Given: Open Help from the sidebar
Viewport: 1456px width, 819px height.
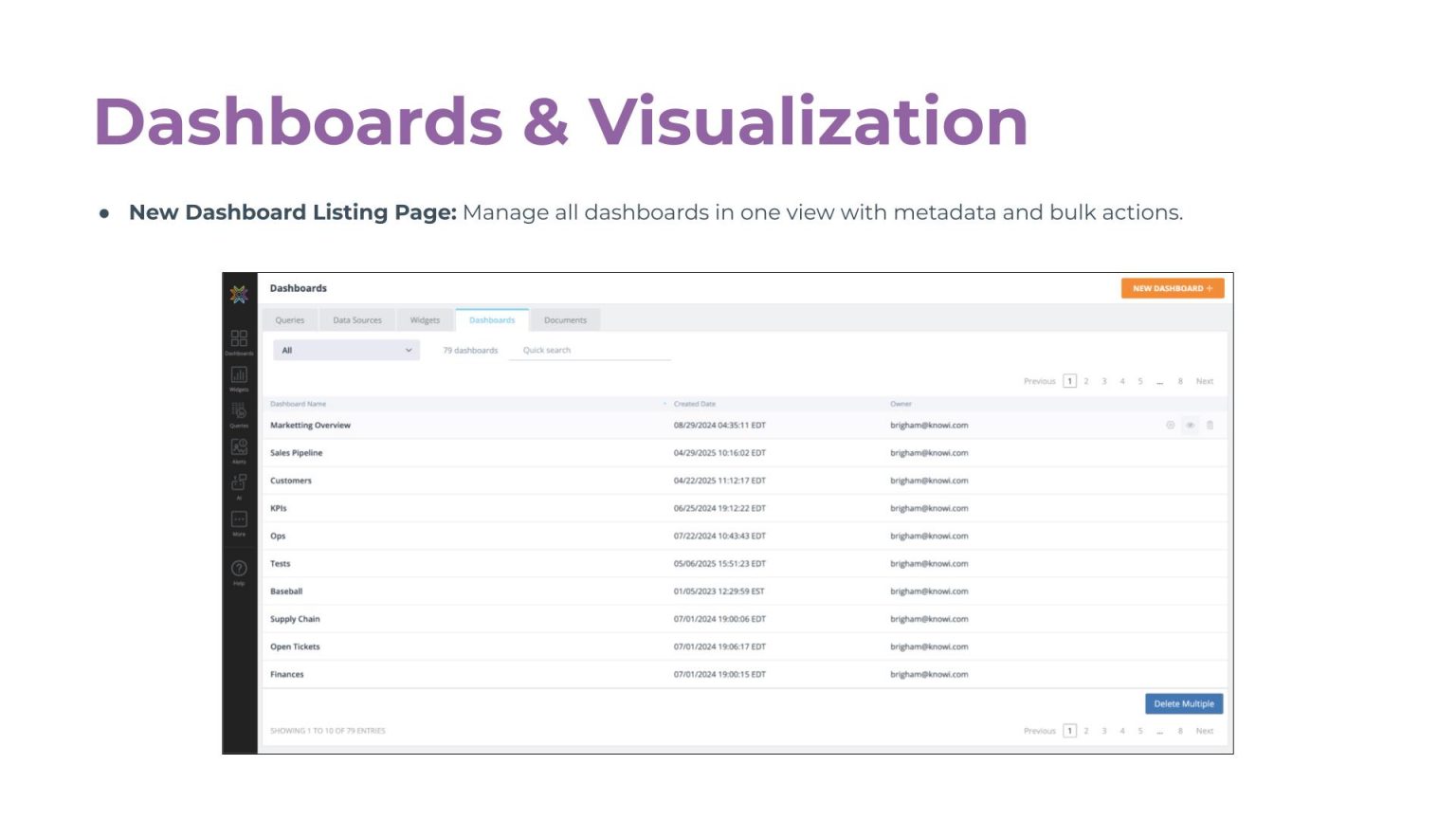Looking at the screenshot, I should pos(239,570).
